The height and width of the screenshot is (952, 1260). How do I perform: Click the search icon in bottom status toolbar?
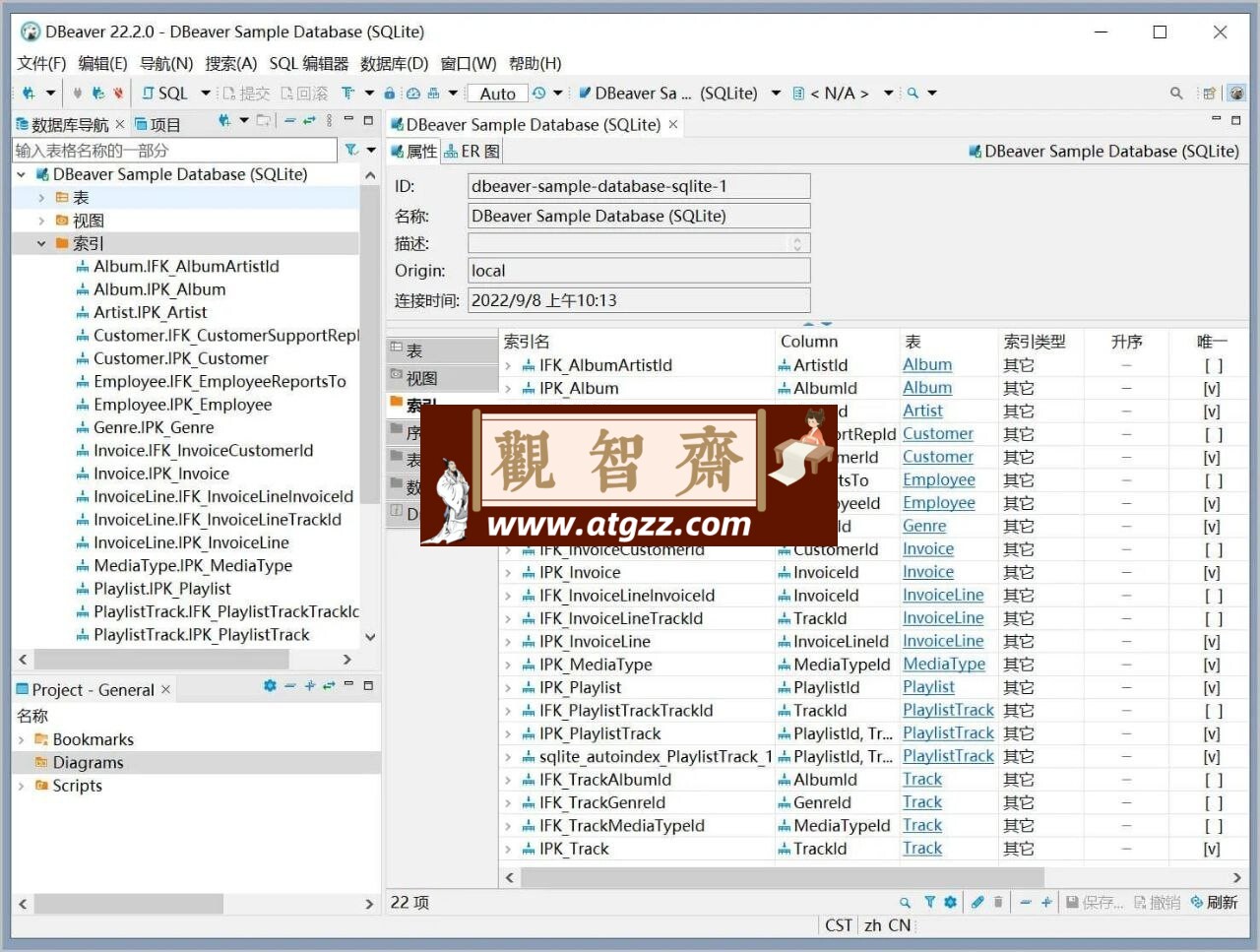click(x=905, y=902)
